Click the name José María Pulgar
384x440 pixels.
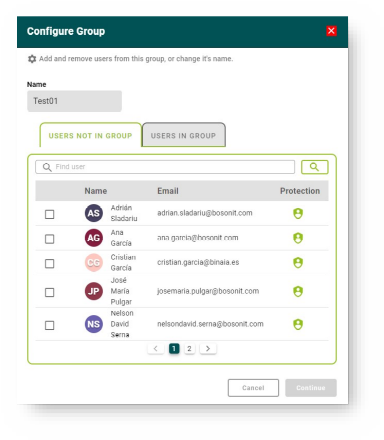[x=121, y=291]
